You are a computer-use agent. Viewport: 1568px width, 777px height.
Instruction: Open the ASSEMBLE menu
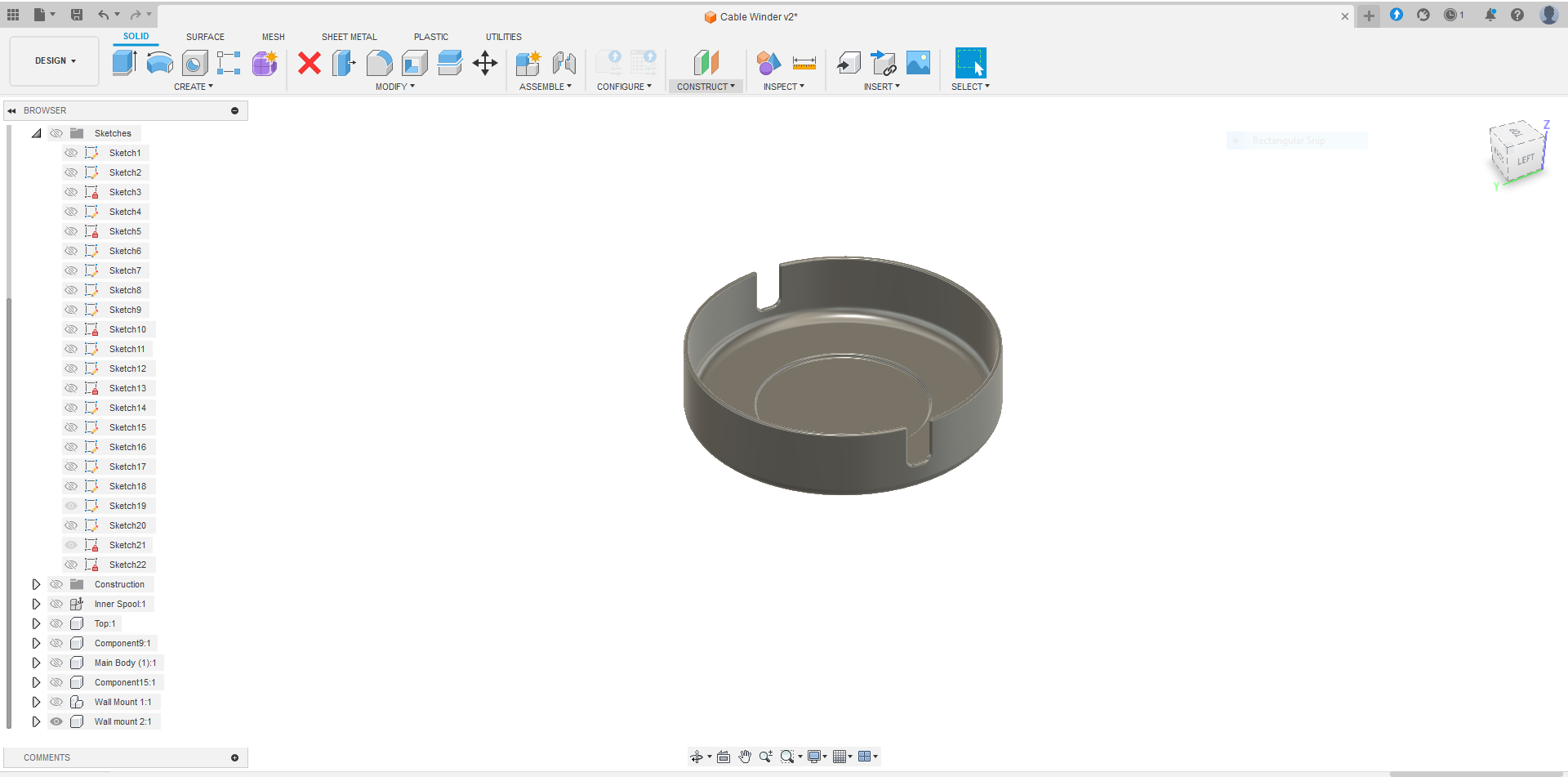pyautogui.click(x=546, y=87)
